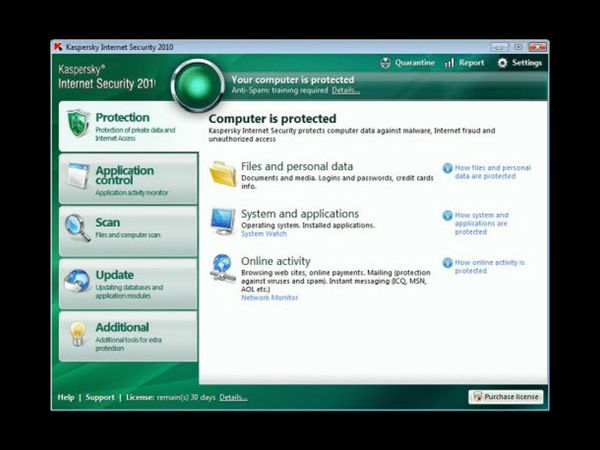Click info icon beside system protection help link
This screenshot has width=600, height=450.
click(447, 215)
